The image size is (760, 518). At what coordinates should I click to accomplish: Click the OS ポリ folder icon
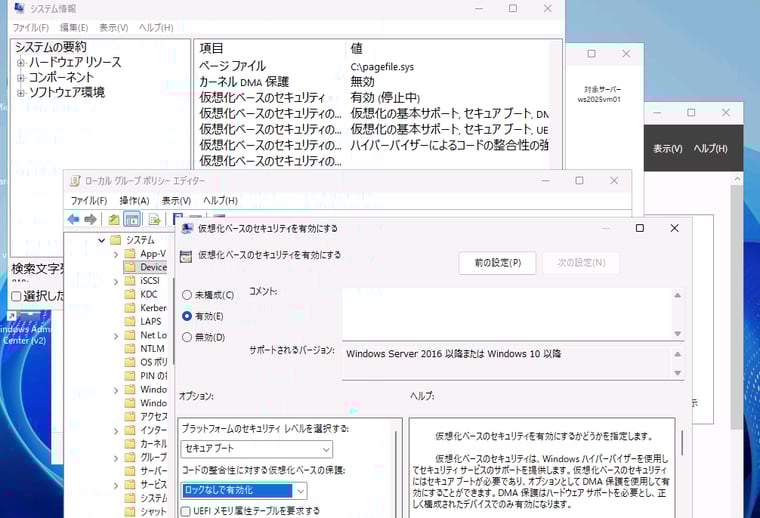point(129,362)
